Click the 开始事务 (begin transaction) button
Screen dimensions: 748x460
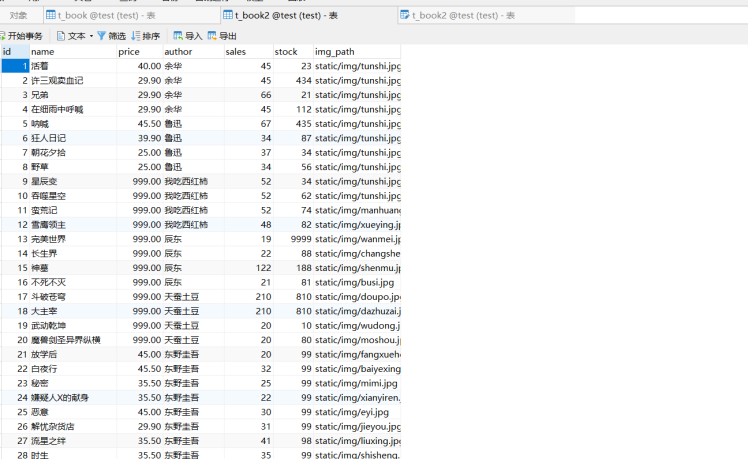click(21, 36)
